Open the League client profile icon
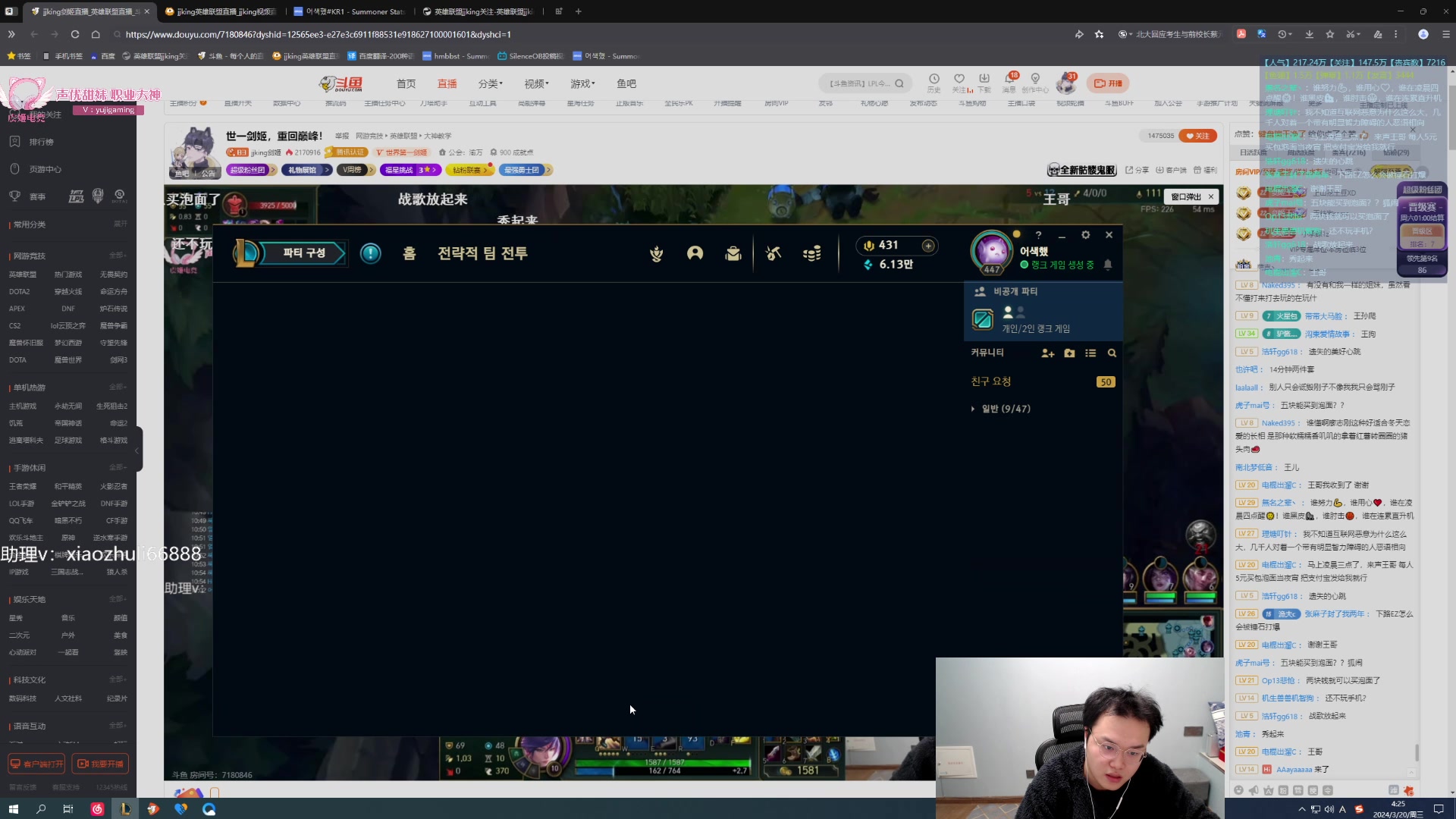Image resolution: width=1456 pixels, height=819 pixels. [695, 253]
